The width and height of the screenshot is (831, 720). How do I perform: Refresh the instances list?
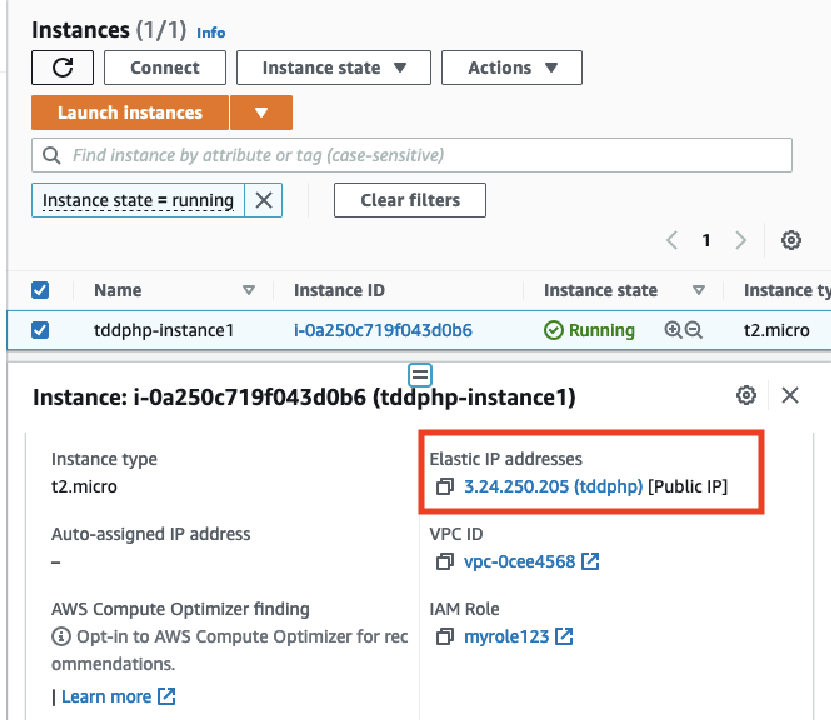click(x=63, y=67)
